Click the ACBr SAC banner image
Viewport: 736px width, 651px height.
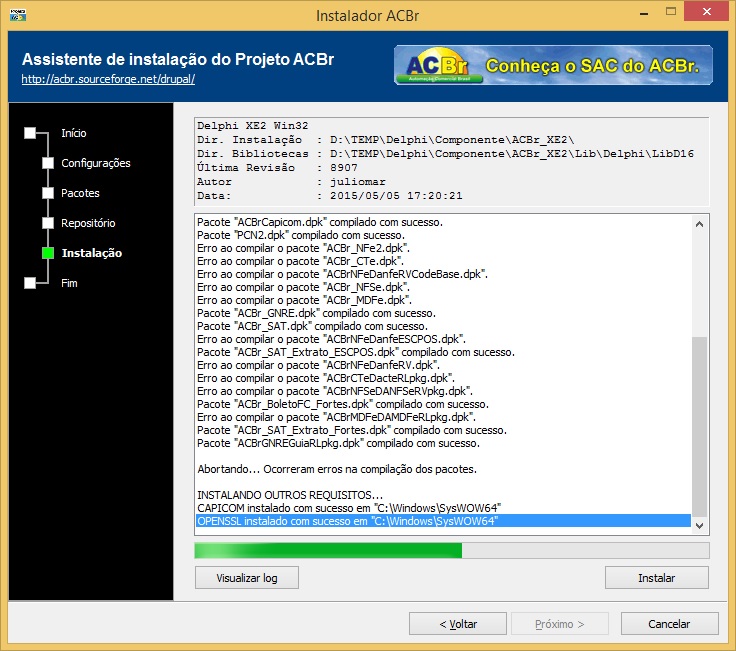tap(553, 65)
